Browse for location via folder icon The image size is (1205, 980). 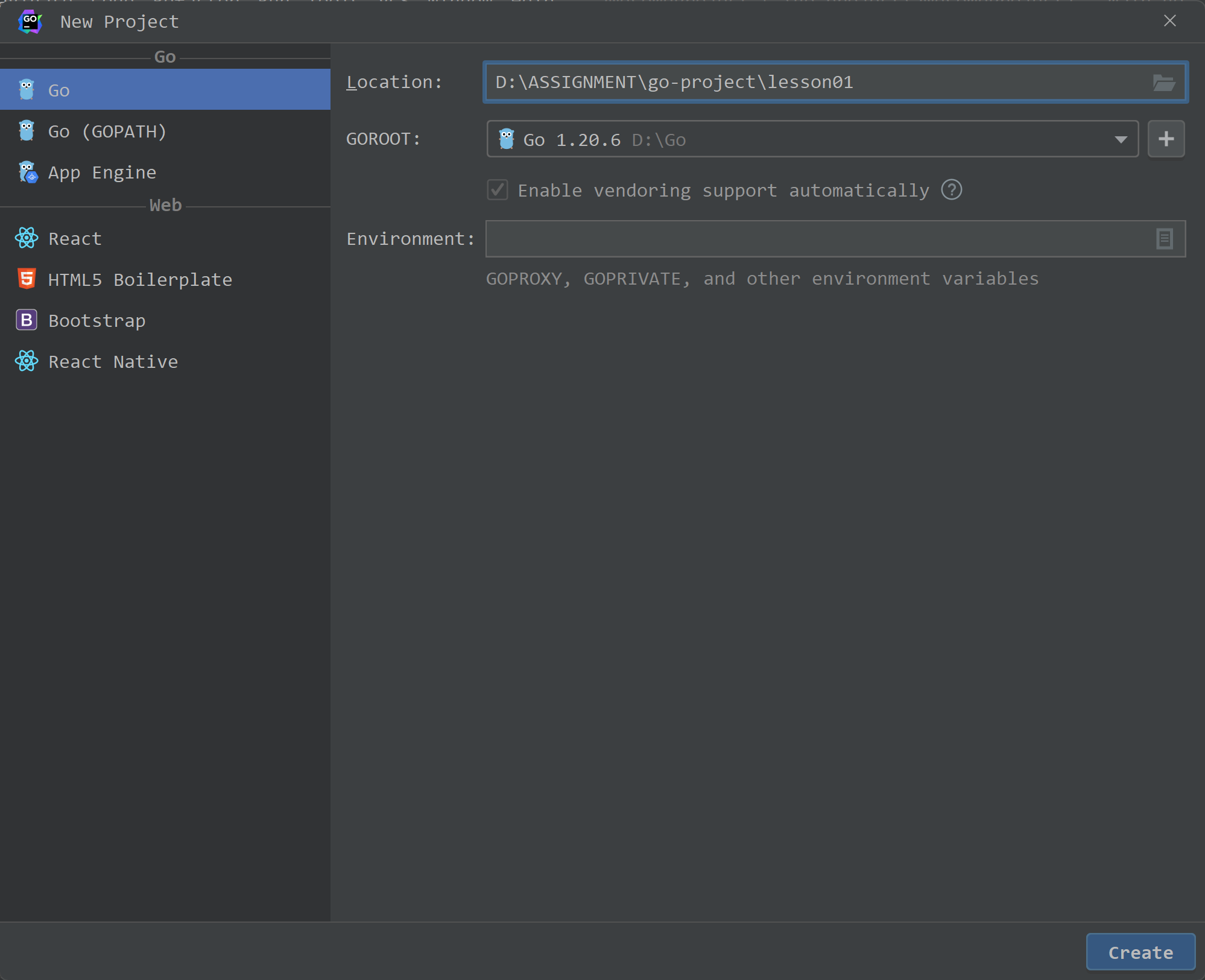(x=1163, y=82)
